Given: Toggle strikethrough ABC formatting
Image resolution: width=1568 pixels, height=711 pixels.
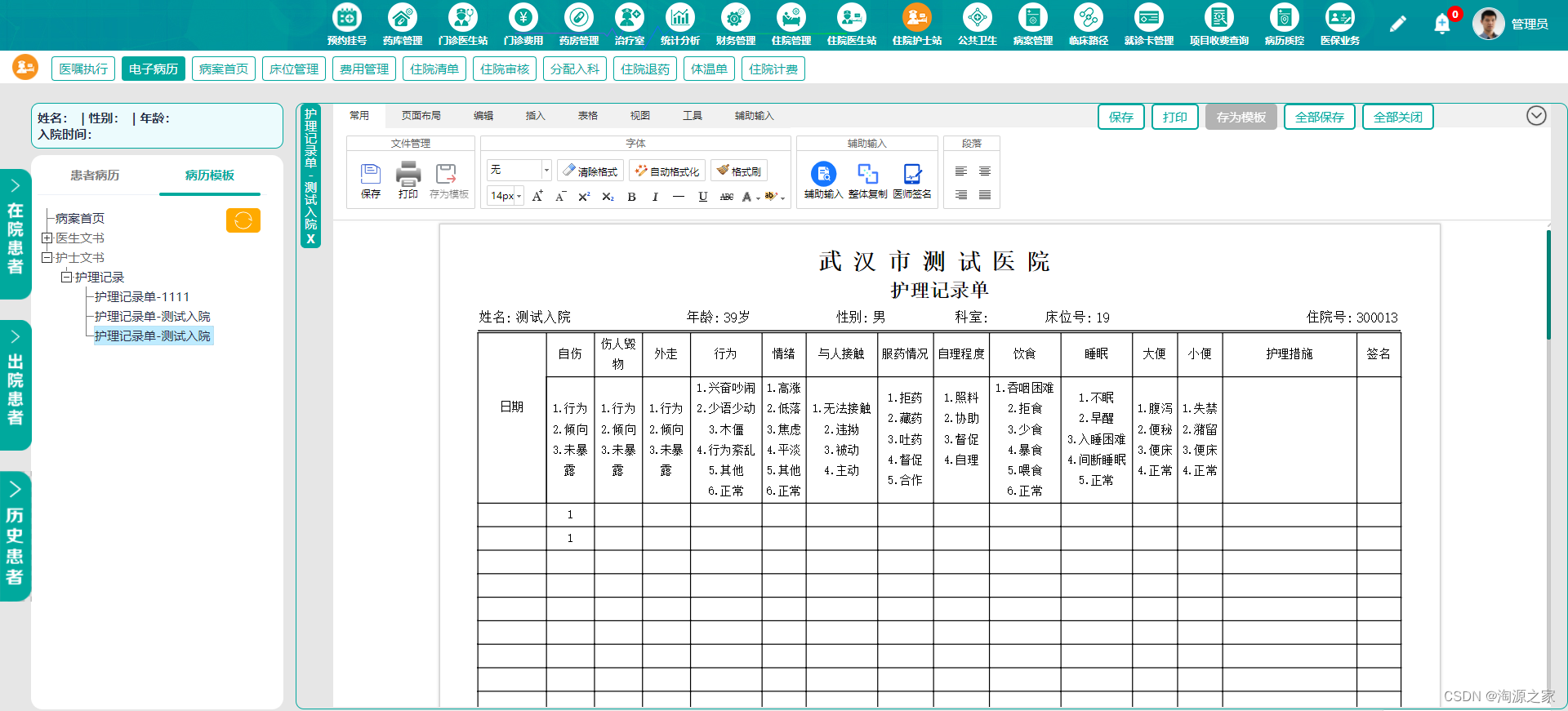Looking at the screenshot, I should 727,197.
